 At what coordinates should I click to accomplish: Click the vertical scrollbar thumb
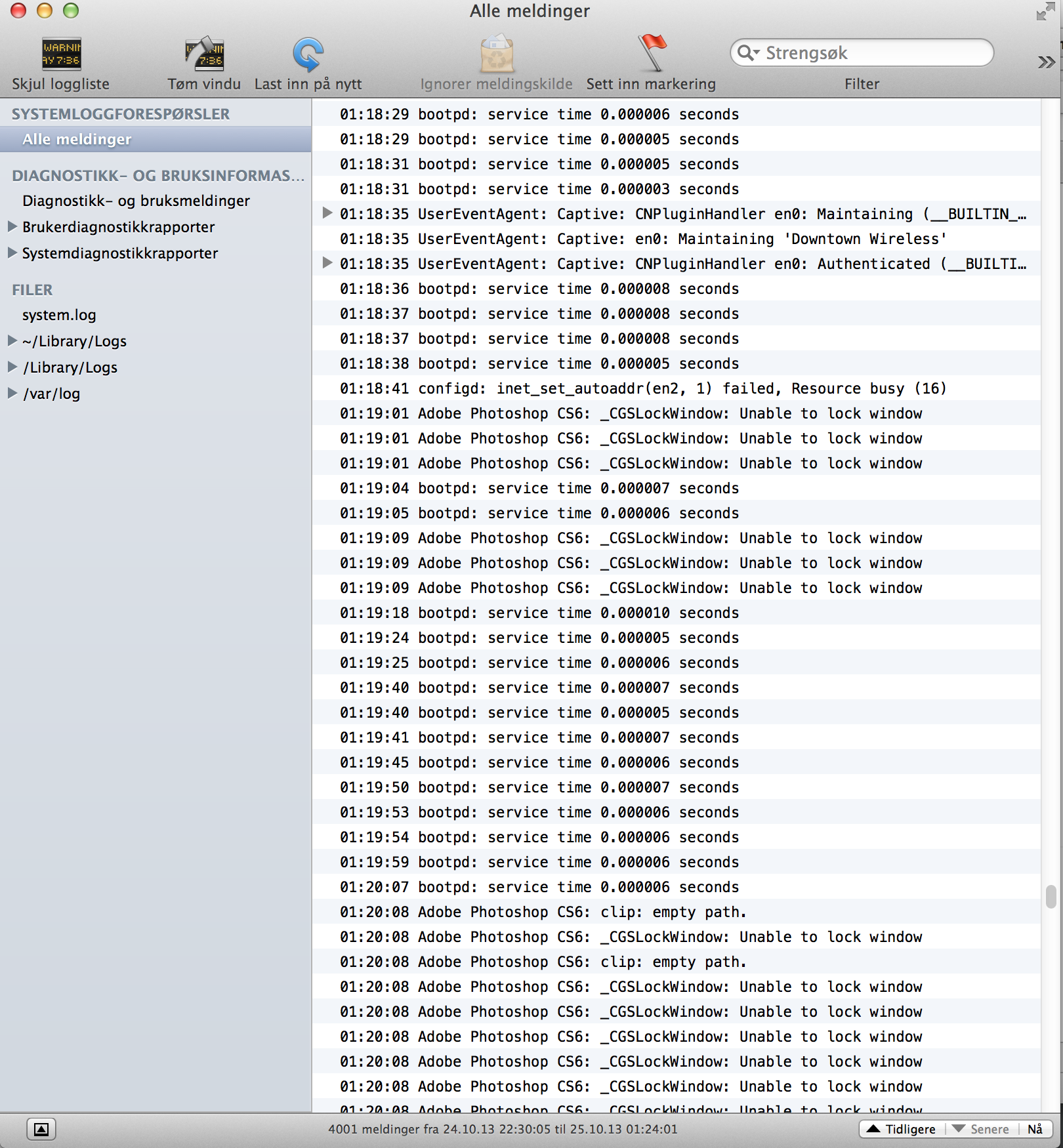[1051, 896]
